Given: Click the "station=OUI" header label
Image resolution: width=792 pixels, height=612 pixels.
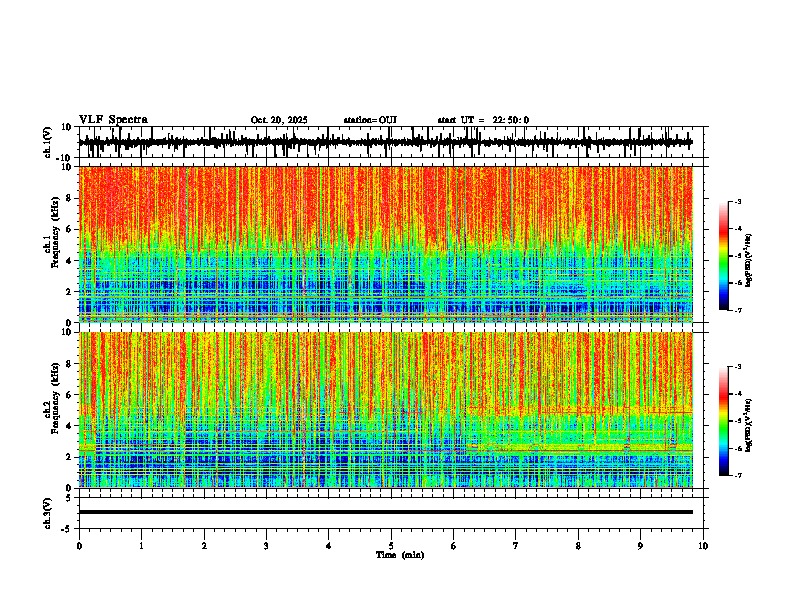Looking at the screenshot, I should tap(370, 120).
